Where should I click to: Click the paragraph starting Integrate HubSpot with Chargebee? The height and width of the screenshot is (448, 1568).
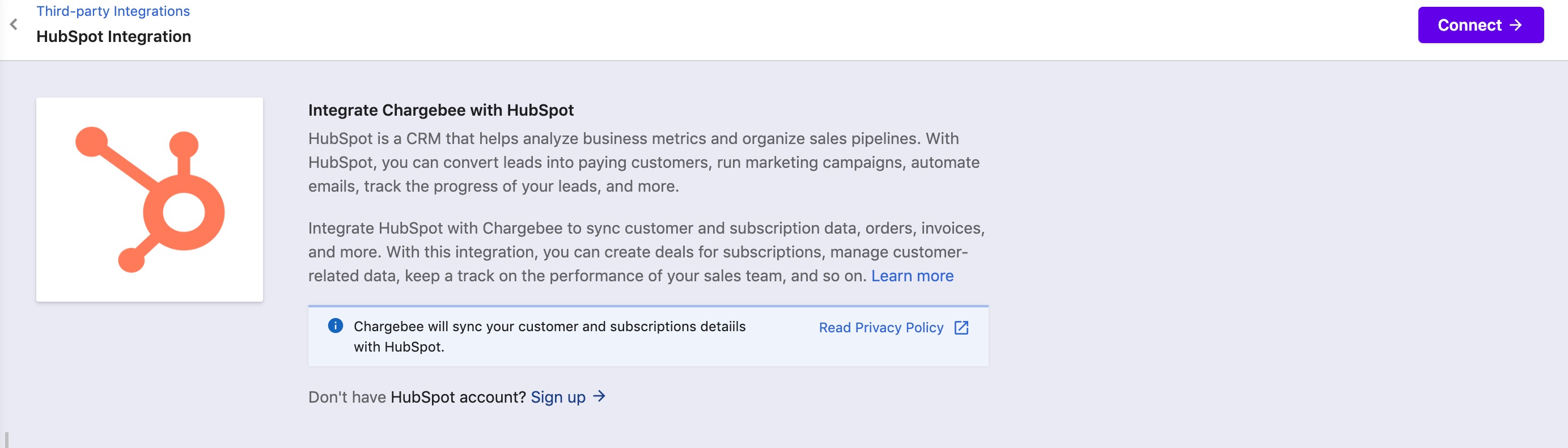pos(646,252)
